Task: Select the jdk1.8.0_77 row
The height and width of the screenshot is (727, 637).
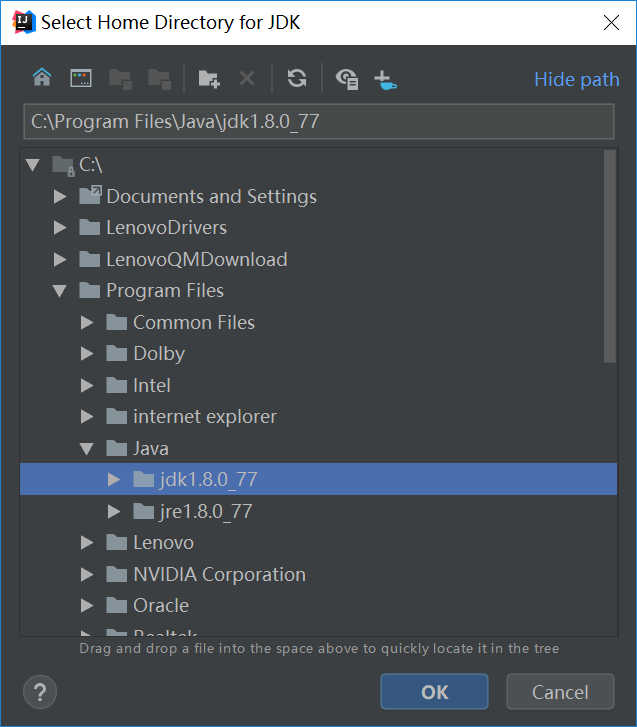Action: 318,479
